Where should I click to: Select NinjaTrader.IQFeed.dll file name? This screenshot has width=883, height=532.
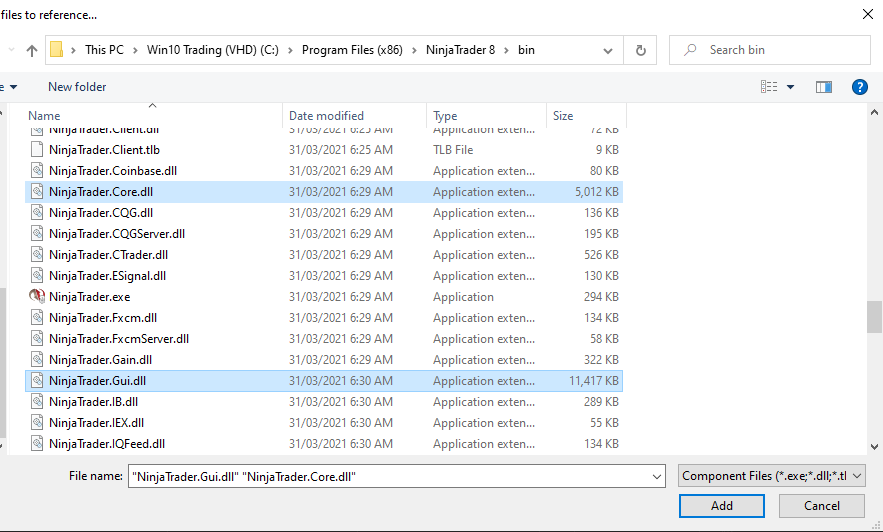click(107, 444)
